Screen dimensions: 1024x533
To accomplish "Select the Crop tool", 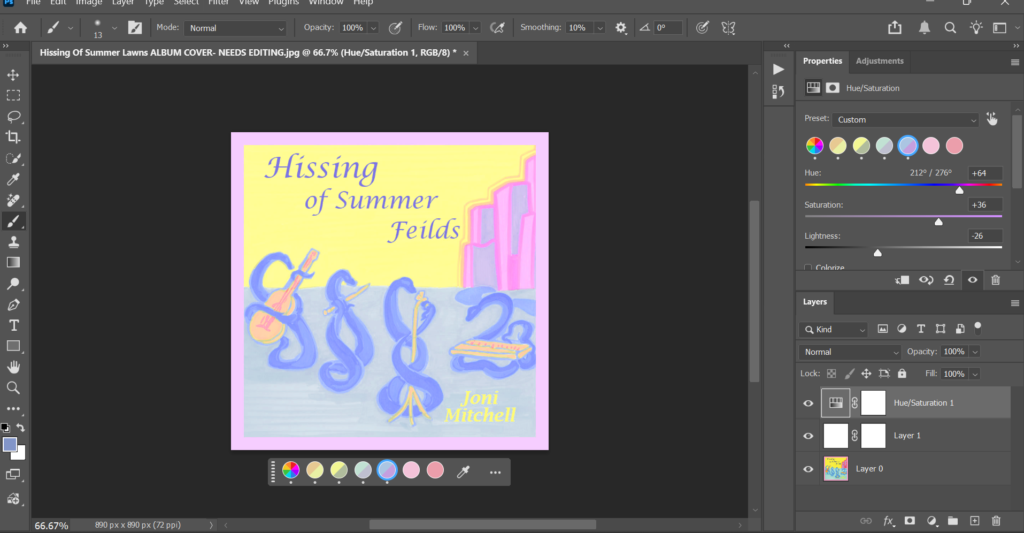I will click(13, 137).
